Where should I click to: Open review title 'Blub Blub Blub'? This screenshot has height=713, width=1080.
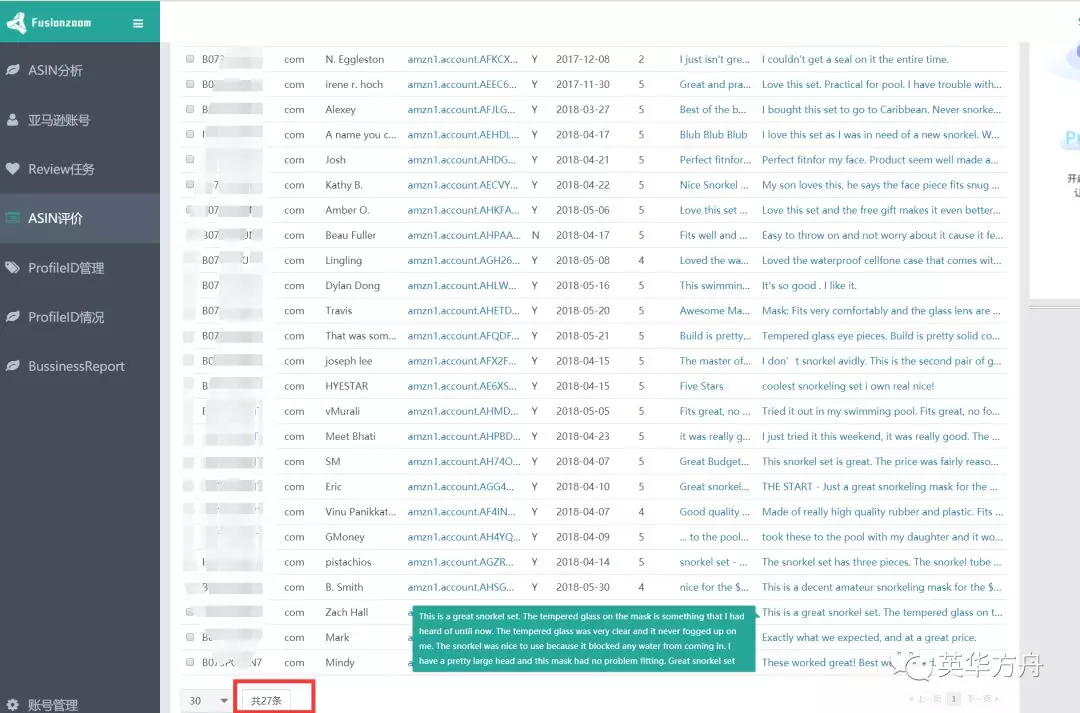(713, 134)
